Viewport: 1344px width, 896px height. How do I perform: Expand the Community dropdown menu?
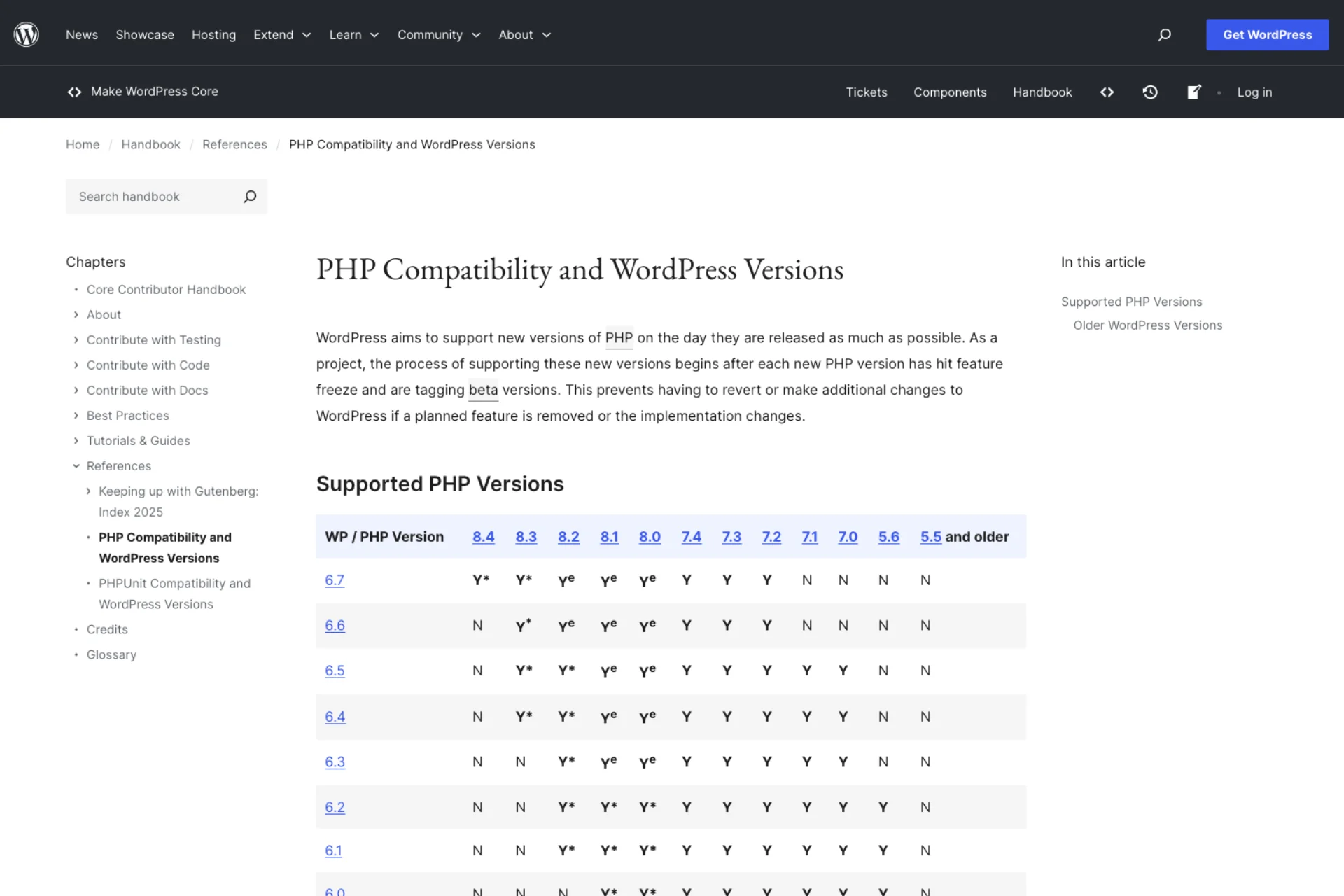439,34
